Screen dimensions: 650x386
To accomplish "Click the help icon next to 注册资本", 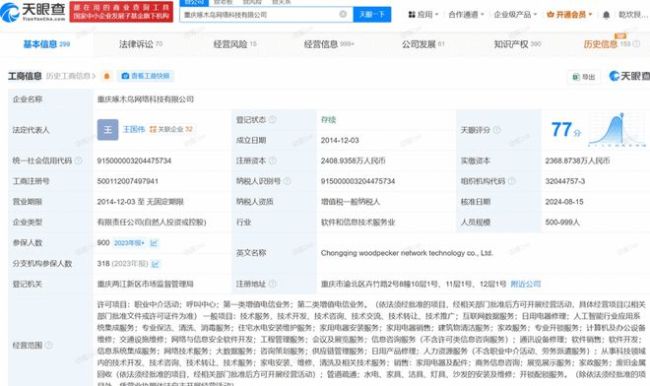I will click(272, 160).
